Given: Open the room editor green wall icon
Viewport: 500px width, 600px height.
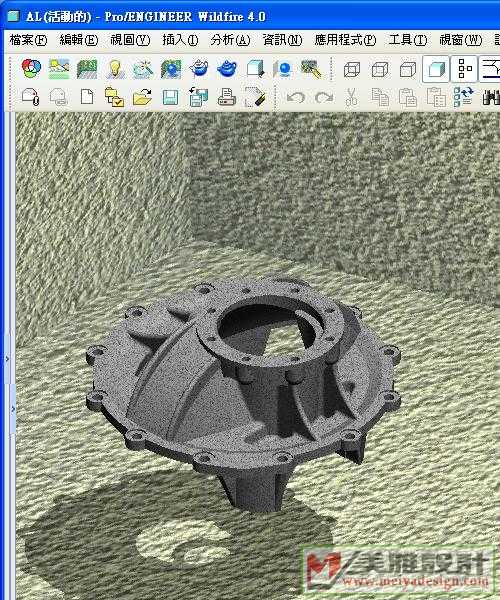Looking at the screenshot, I should [x=87, y=69].
